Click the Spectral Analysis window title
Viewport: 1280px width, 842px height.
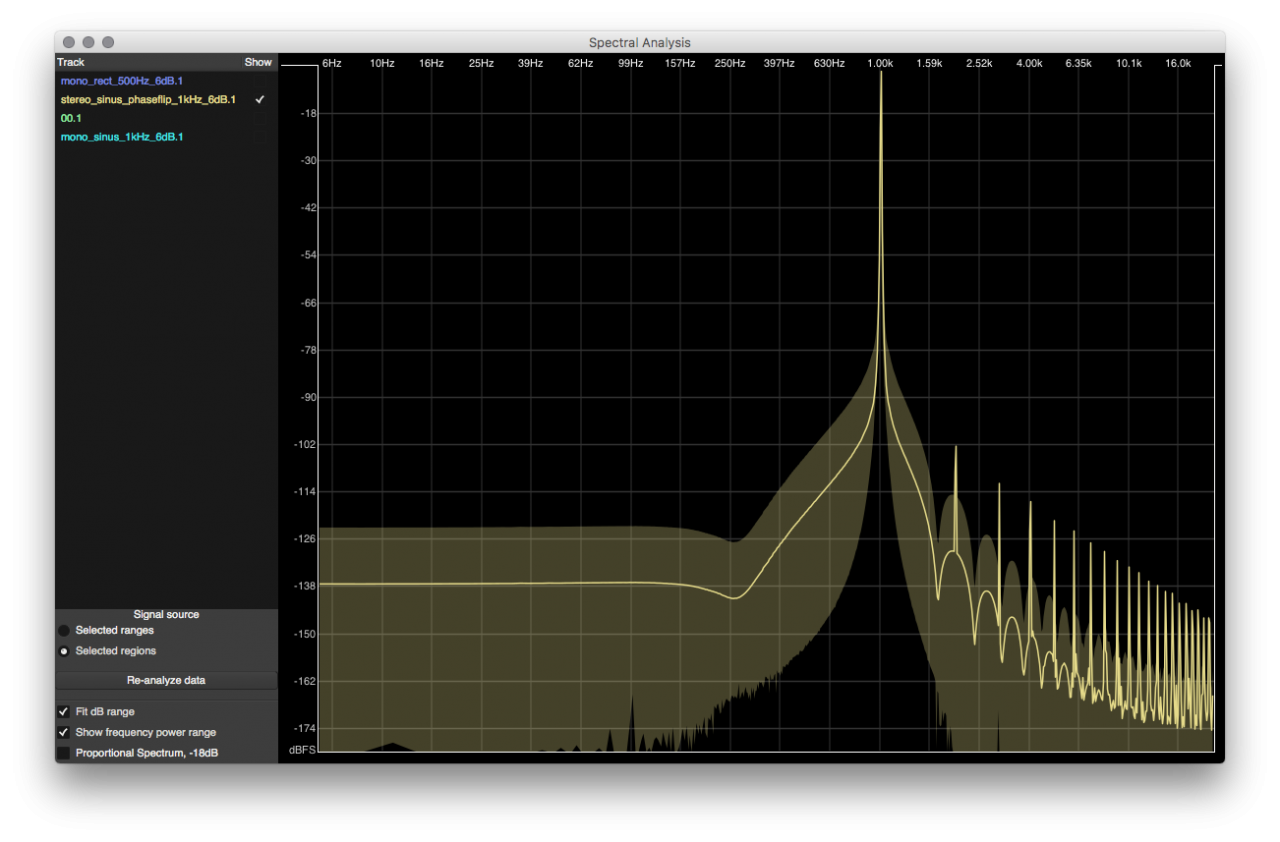640,43
